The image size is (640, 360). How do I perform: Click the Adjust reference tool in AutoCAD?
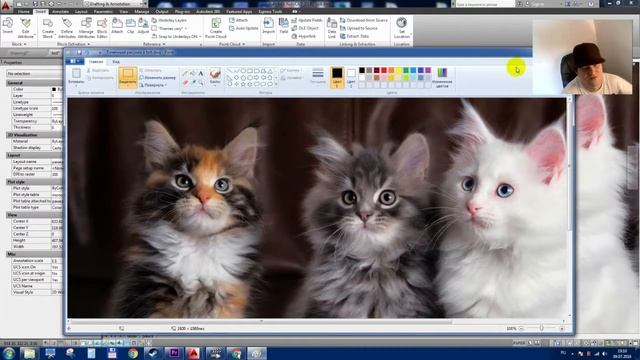[x=143, y=26]
